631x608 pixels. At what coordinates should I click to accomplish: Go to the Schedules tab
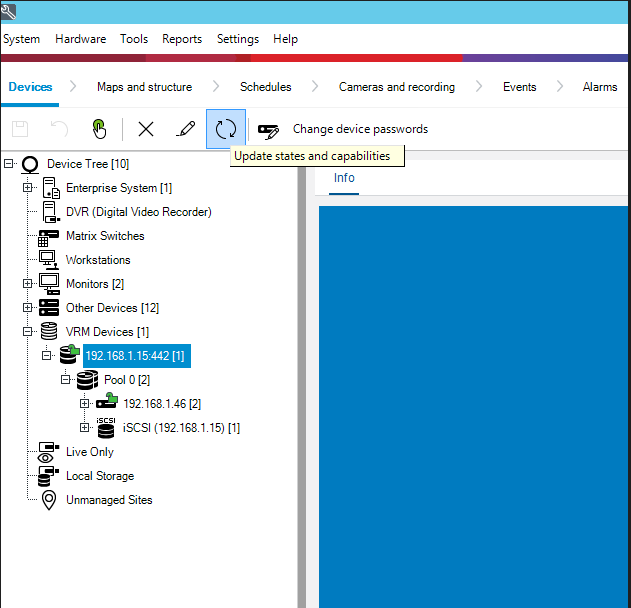tap(265, 87)
